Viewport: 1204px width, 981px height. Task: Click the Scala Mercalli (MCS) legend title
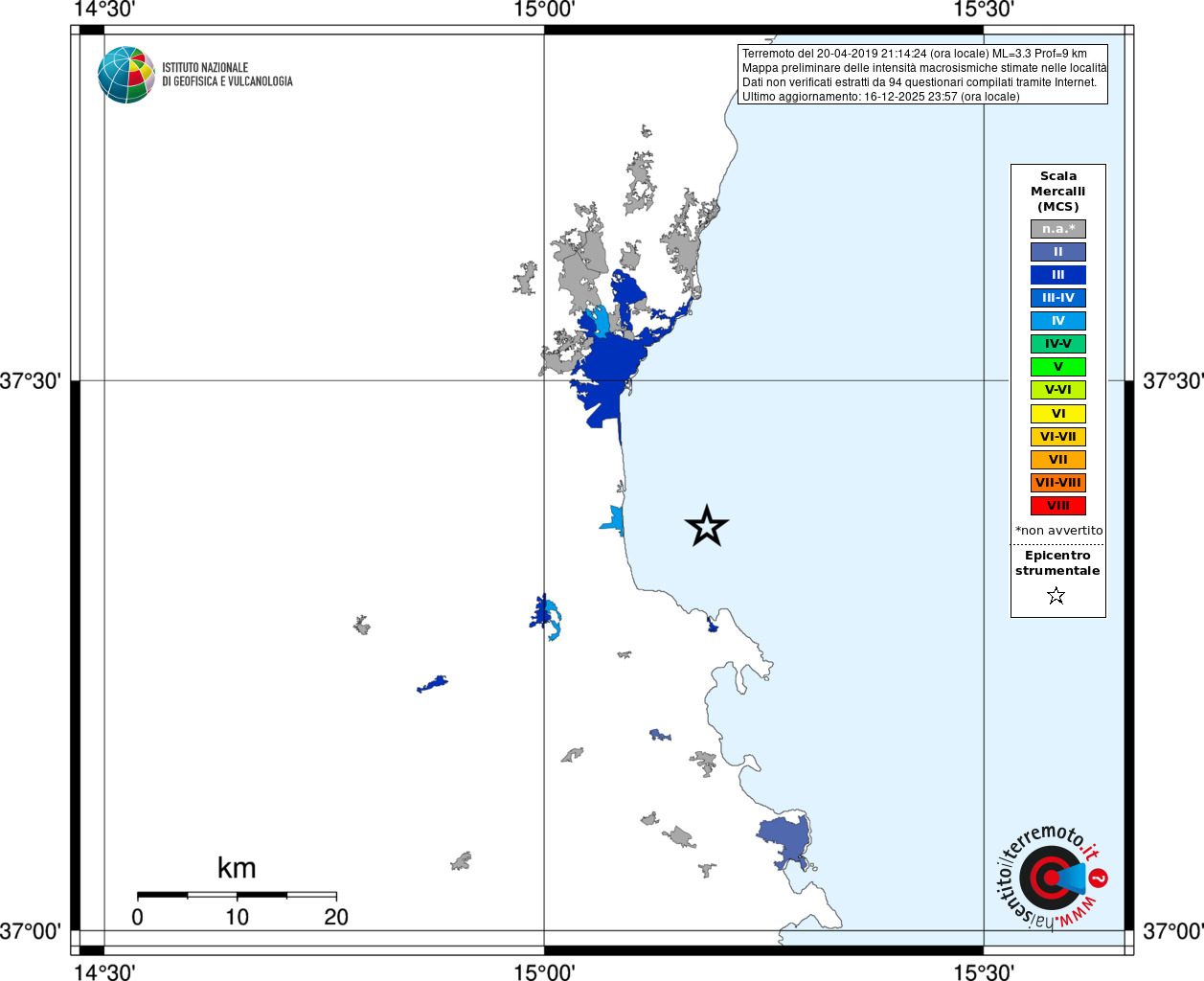click(1057, 191)
